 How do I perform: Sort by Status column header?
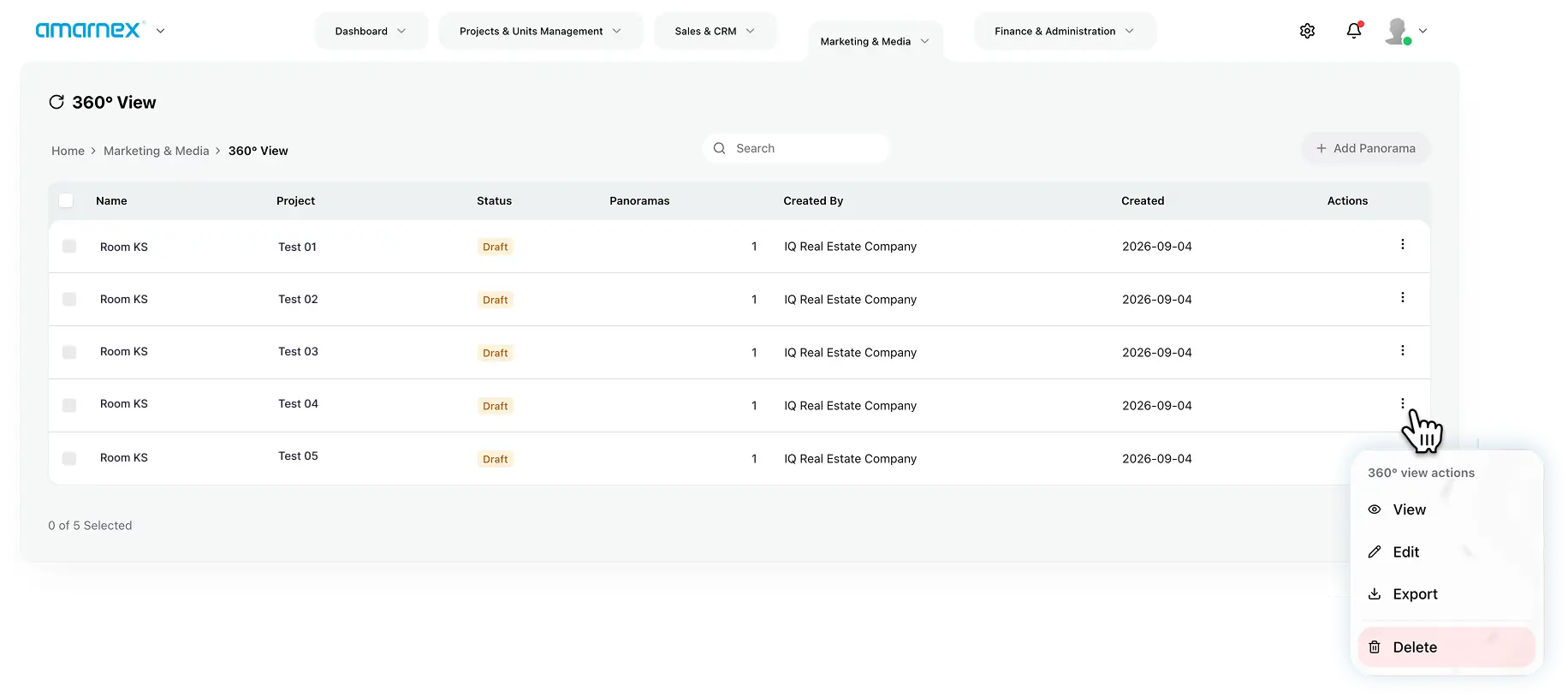tap(494, 200)
